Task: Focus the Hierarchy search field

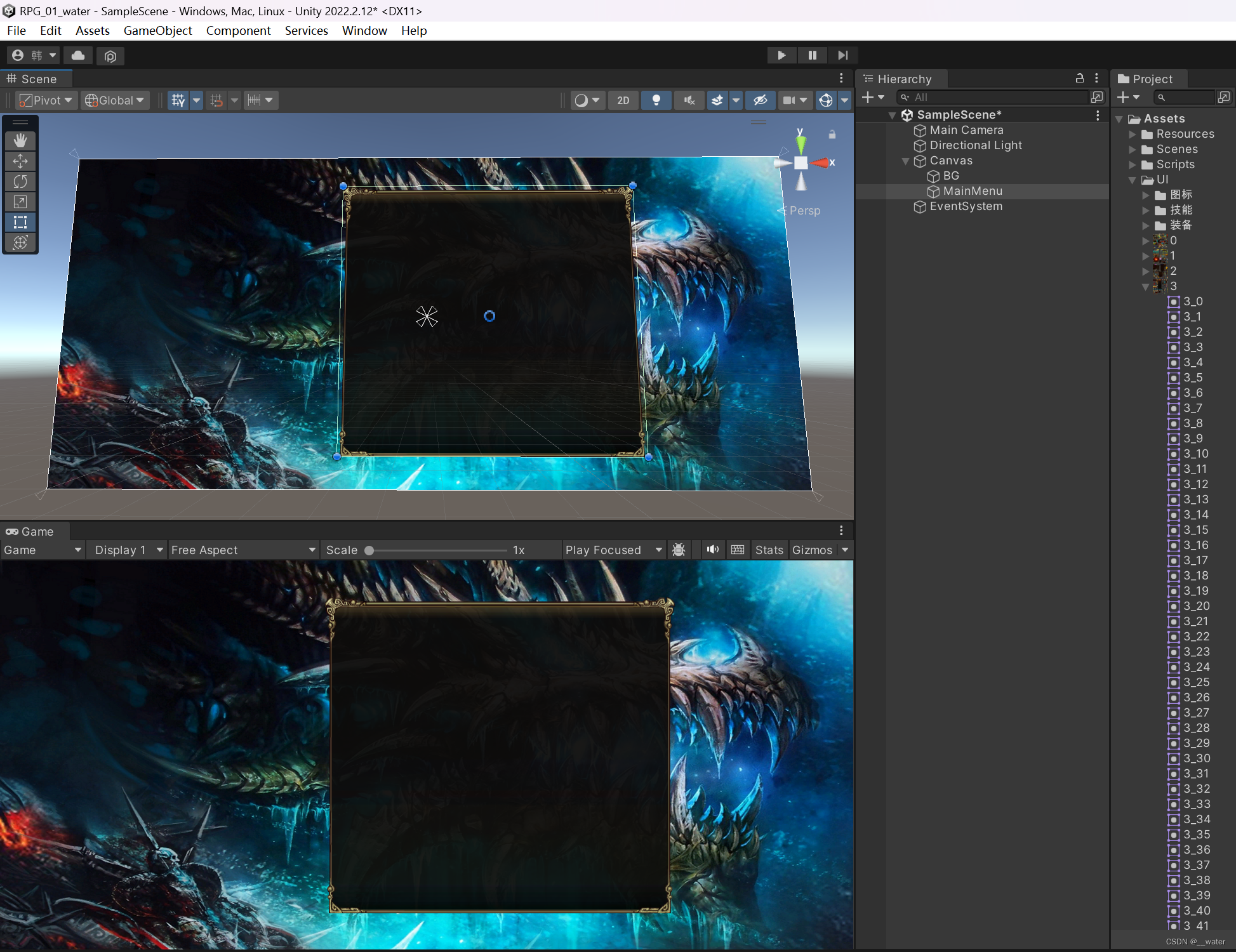Action: point(993,97)
